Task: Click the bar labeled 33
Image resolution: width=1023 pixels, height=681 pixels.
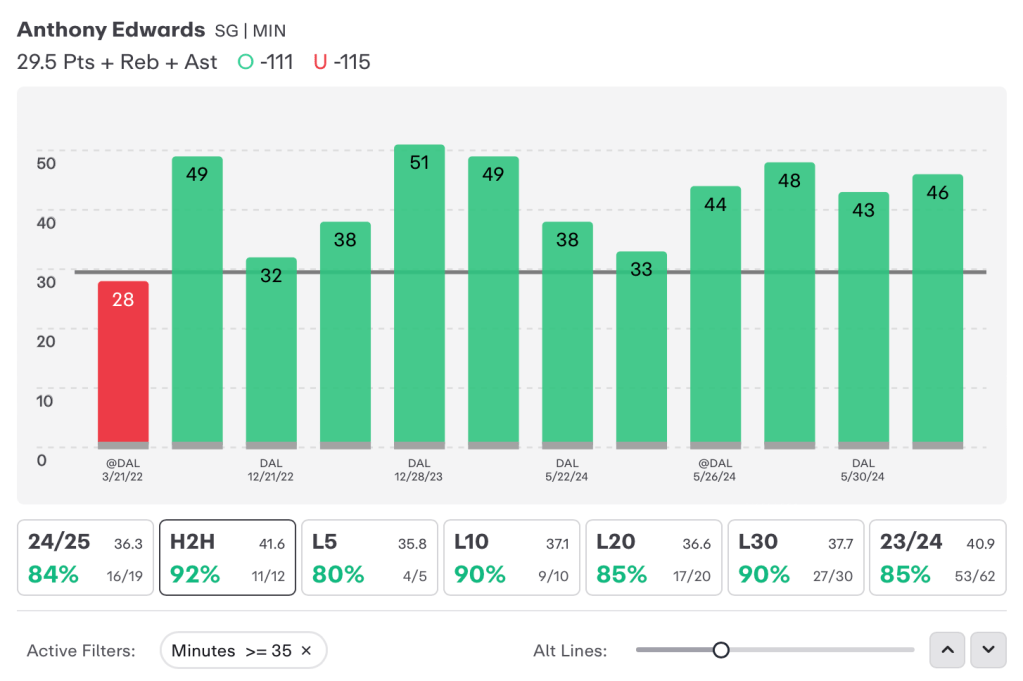Action: tap(641, 350)
